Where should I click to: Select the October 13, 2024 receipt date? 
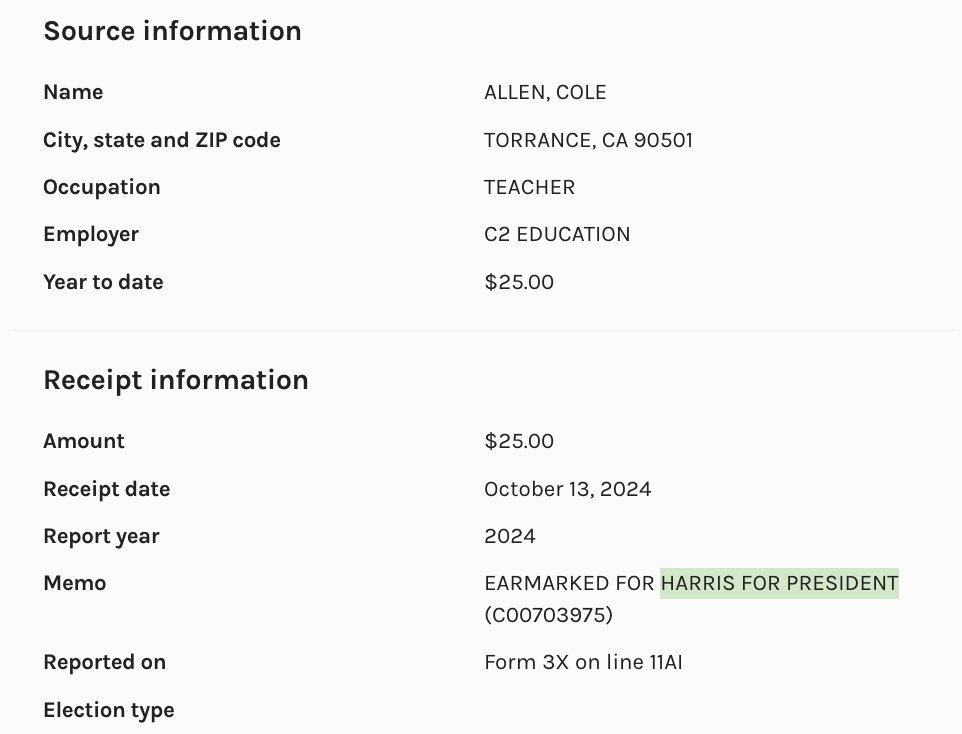point(567,489)
